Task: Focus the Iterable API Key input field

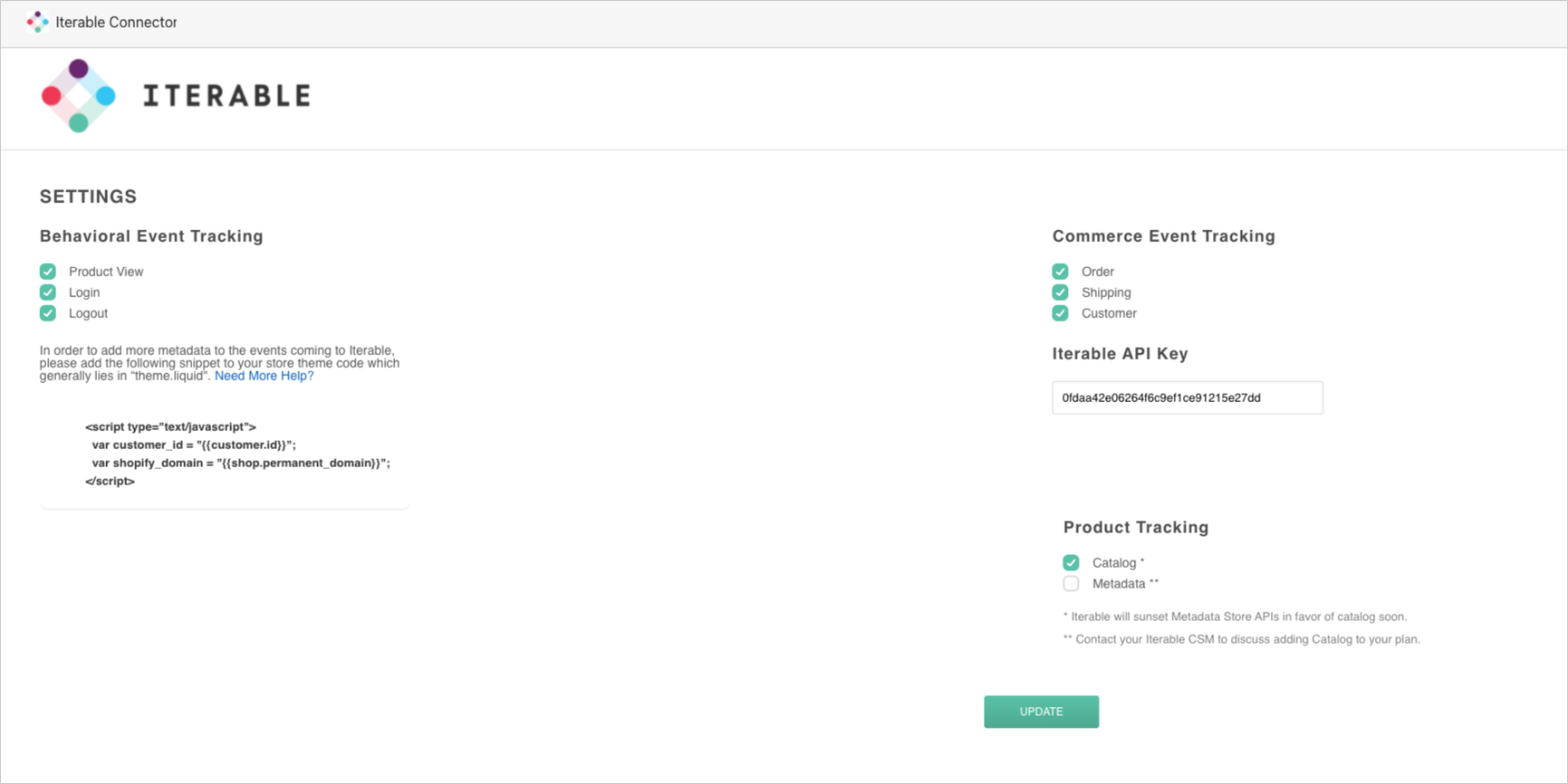Action: click(1188, 397)
